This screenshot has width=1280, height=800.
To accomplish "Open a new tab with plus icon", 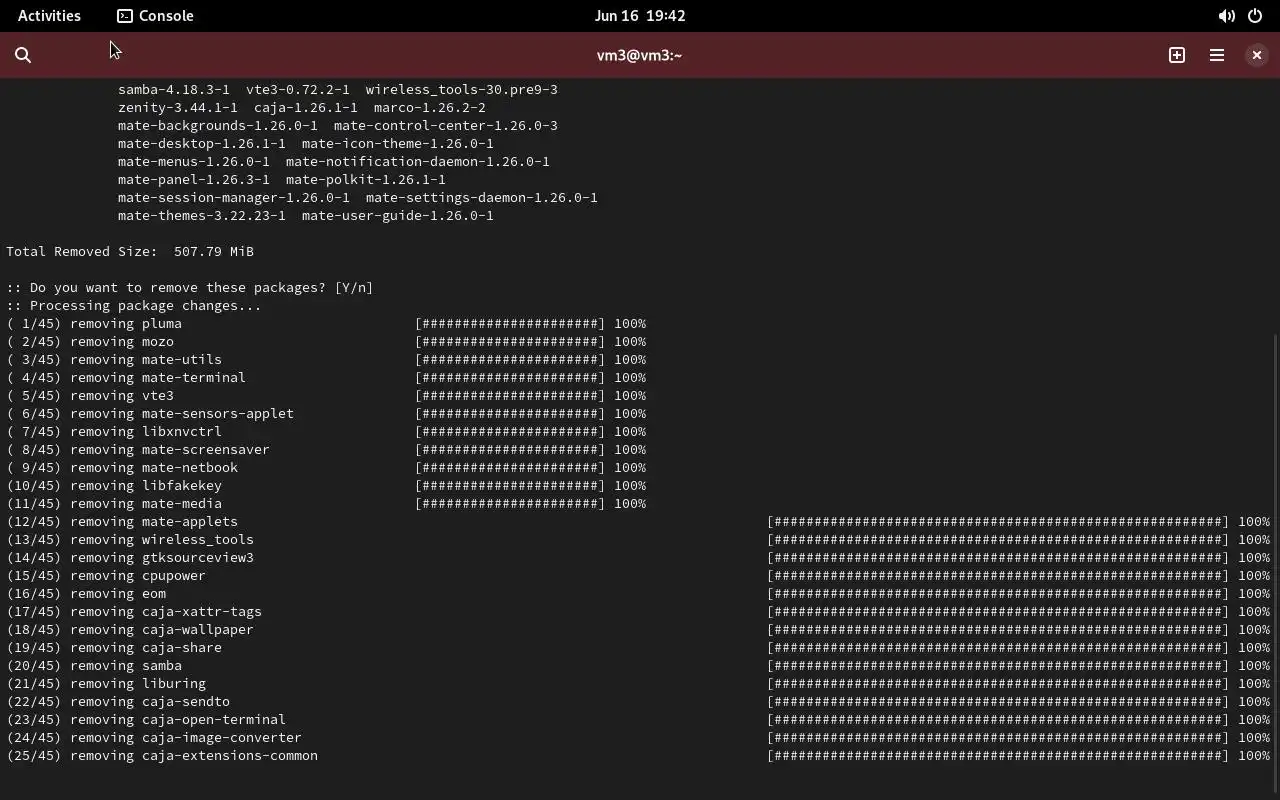I will point(1177,56).
